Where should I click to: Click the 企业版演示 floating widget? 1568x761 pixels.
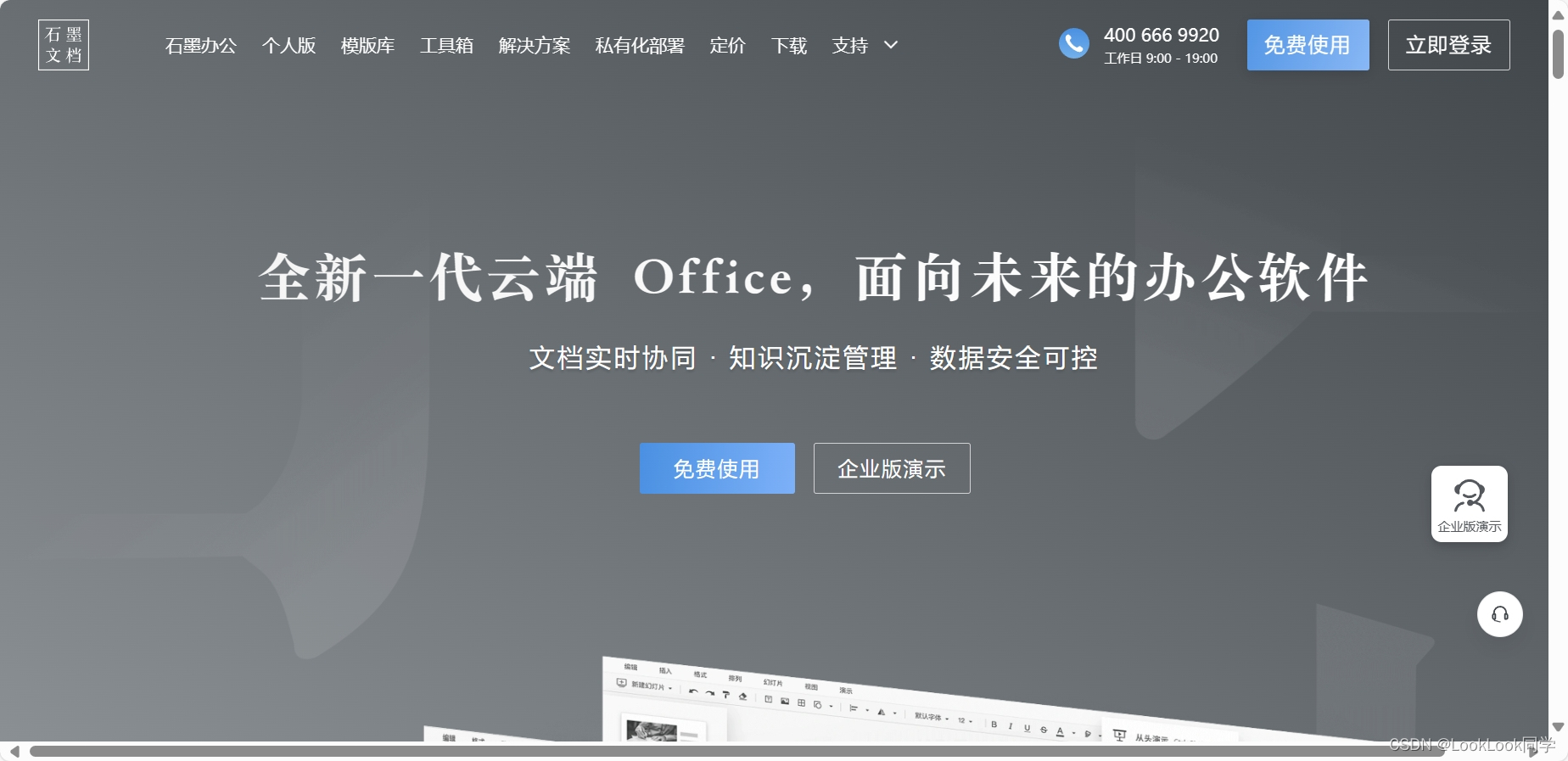pos(1469,504)
